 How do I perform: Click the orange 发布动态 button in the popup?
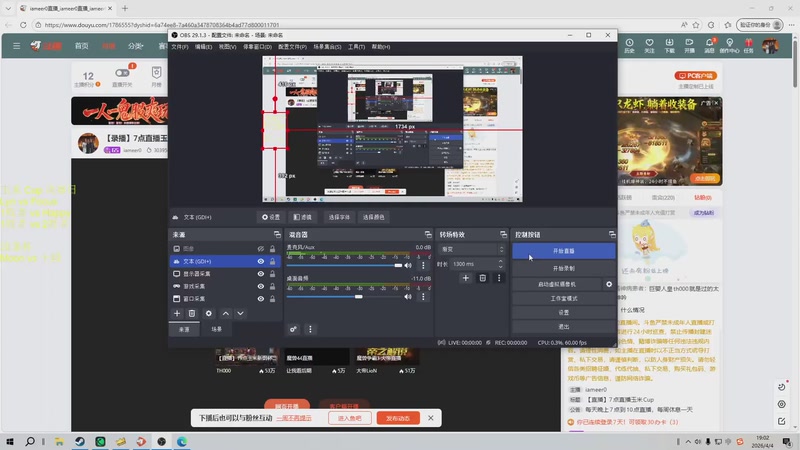coord(398,418)
